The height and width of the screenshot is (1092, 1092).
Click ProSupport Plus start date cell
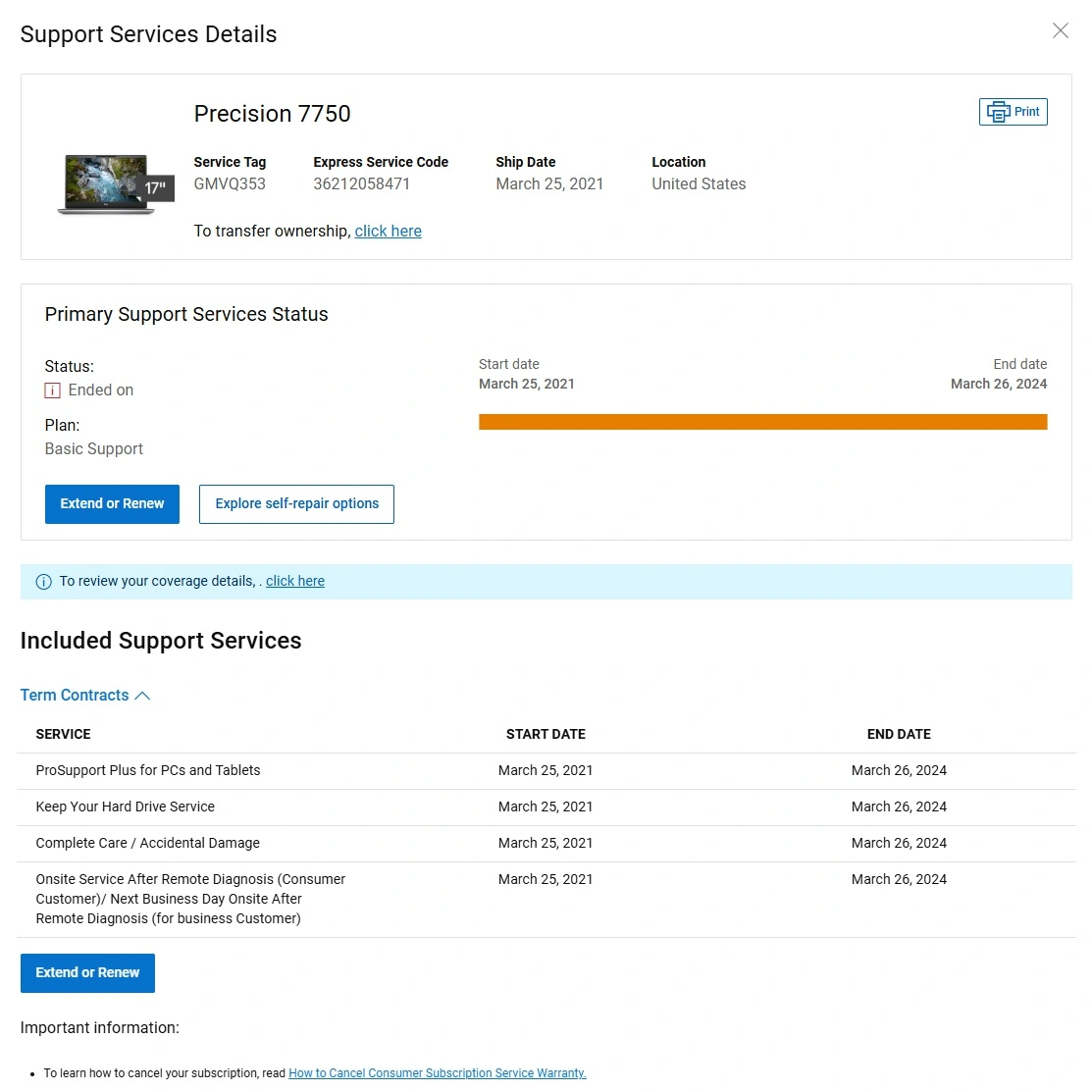tap(546, 770)
